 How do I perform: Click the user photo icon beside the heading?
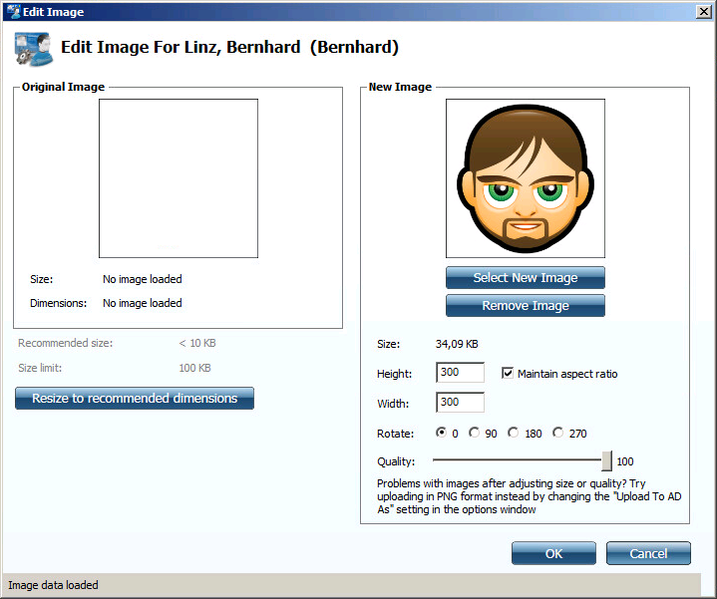click(33, 49)
